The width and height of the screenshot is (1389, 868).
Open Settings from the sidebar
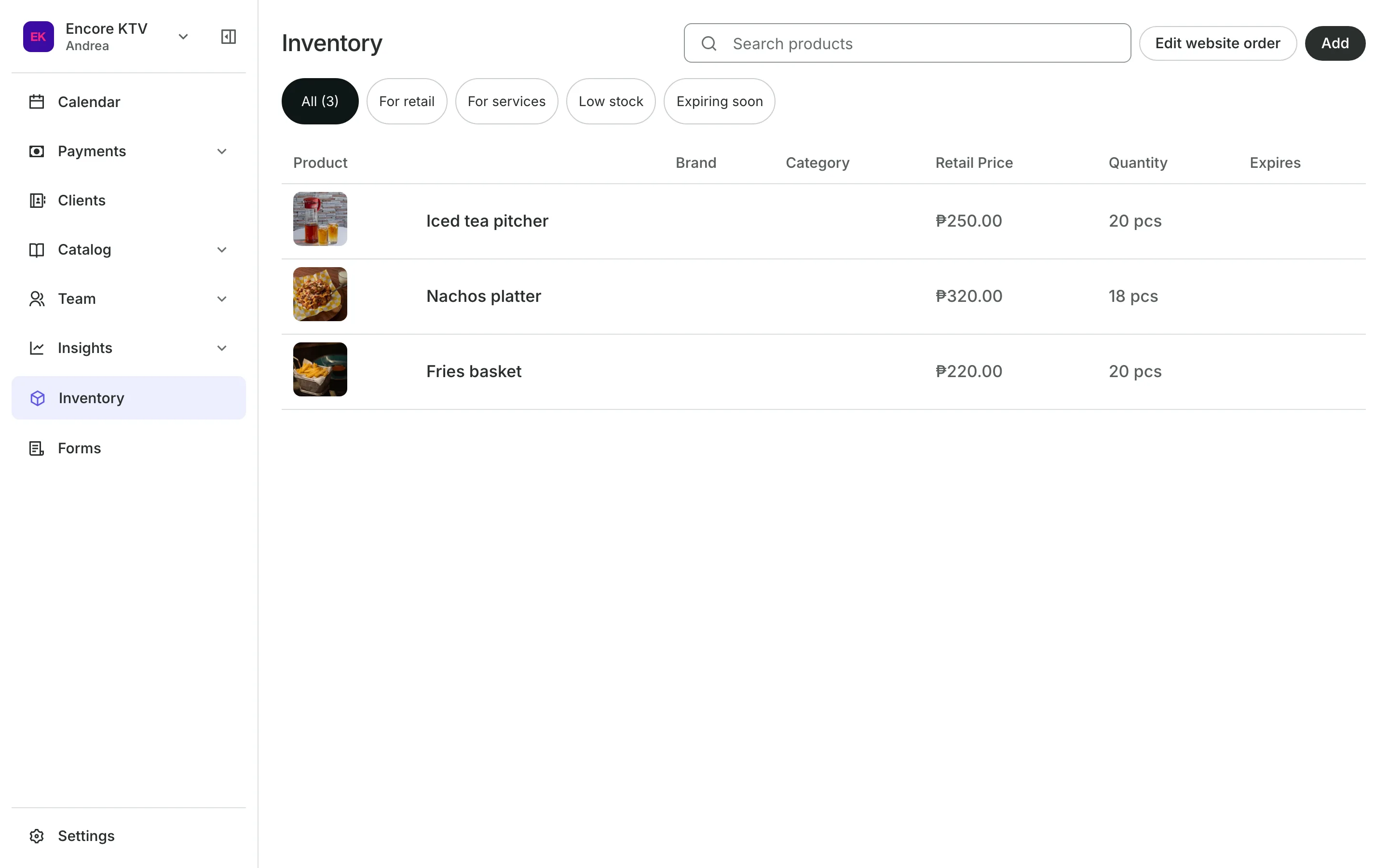(129, 836)
